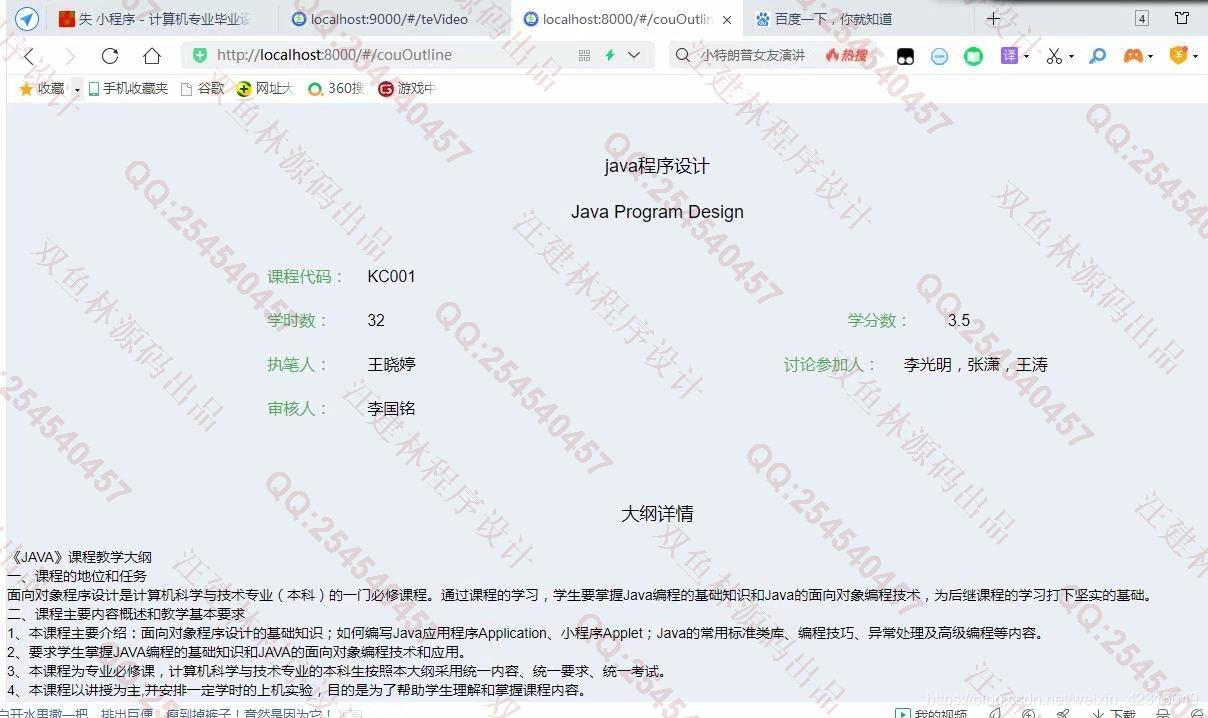Expand the address bar dropdown arrow
The width and height of the screenshot is (1208, 718).
pos(633,55)
